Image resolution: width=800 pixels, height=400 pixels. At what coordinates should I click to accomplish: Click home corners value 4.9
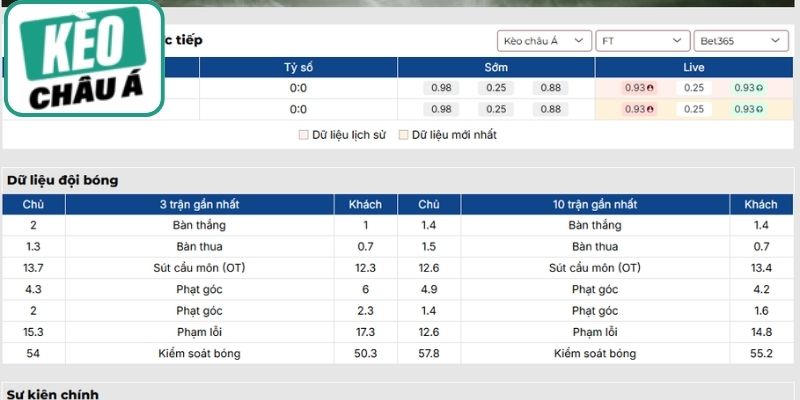(429, 289)
